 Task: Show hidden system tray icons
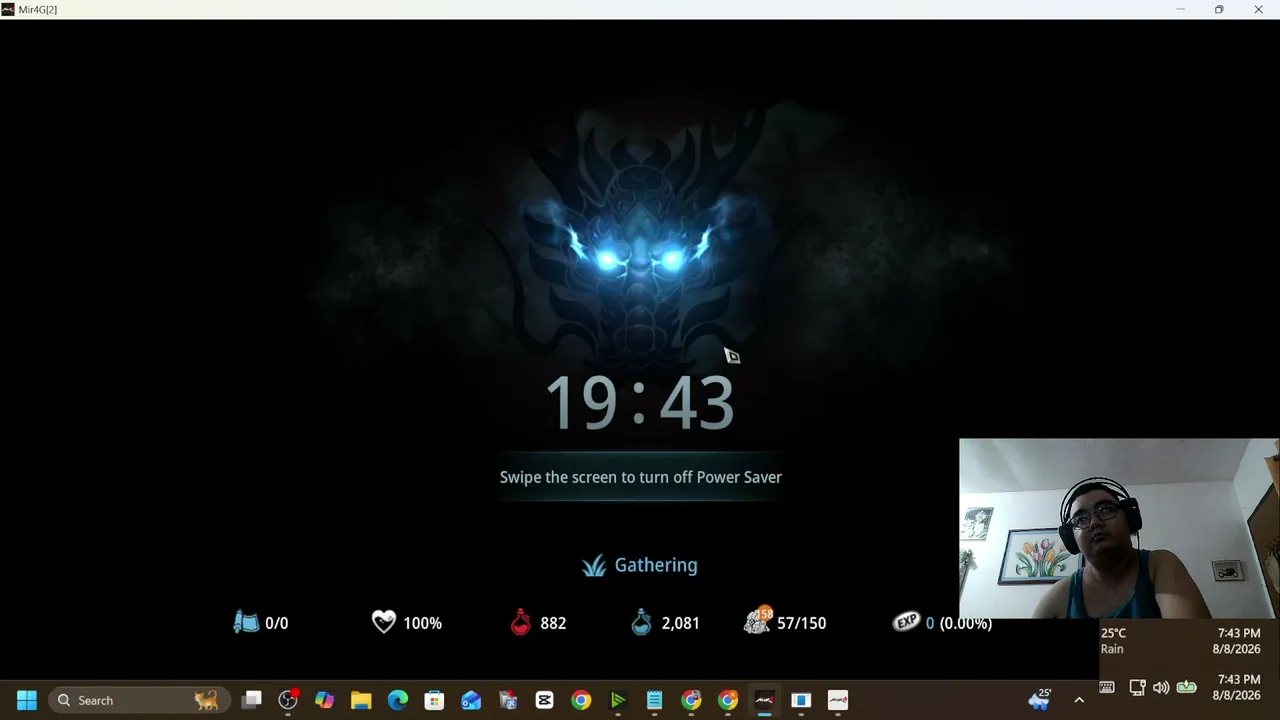coord(1079,700)
